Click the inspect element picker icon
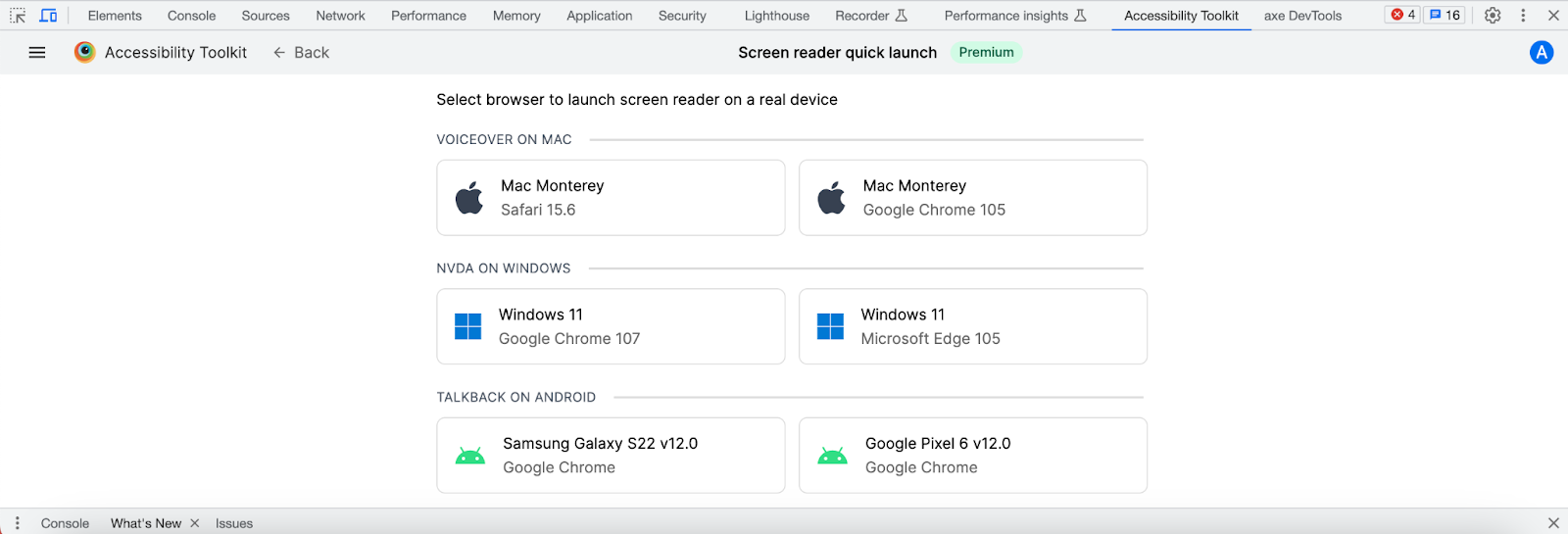This screenshot has width=1568, height=534. tap(18, 16)
